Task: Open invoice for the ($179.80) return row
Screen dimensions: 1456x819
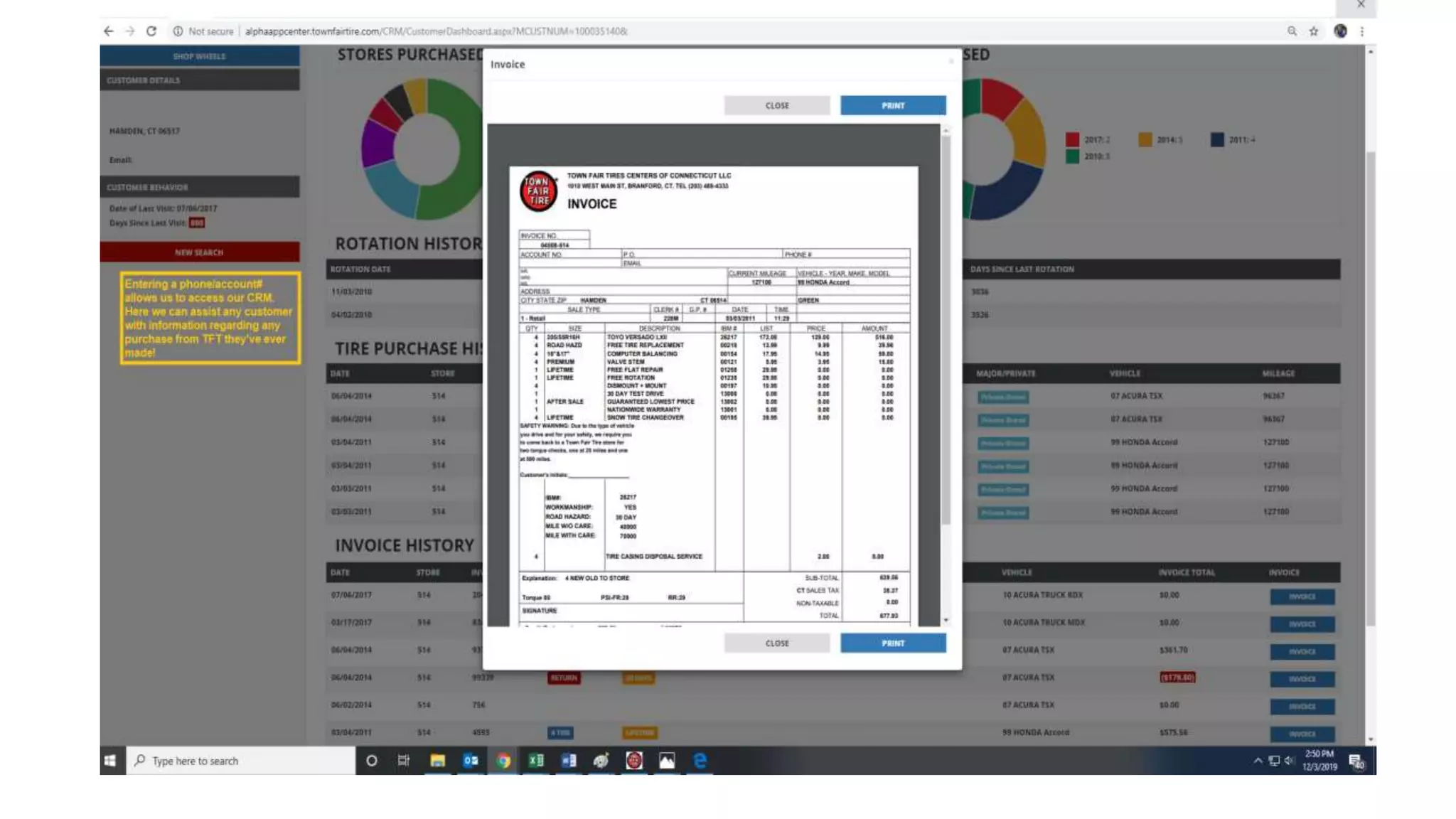Action: 1302,679
